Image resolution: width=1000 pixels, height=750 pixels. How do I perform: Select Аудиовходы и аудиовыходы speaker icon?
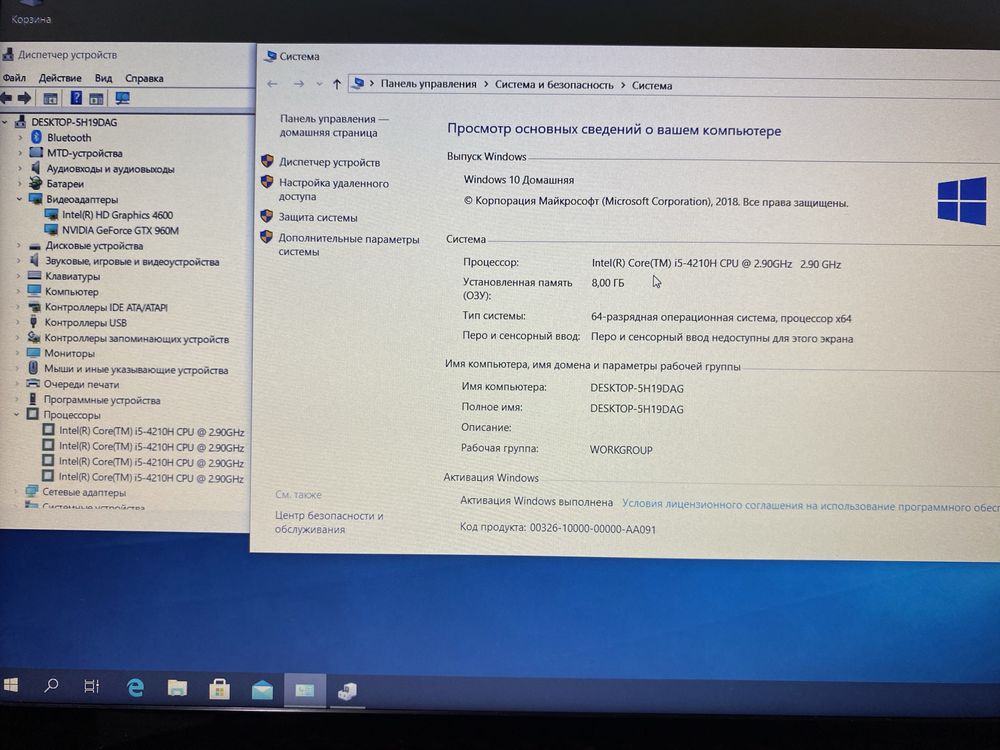click(x=36, y=168)
